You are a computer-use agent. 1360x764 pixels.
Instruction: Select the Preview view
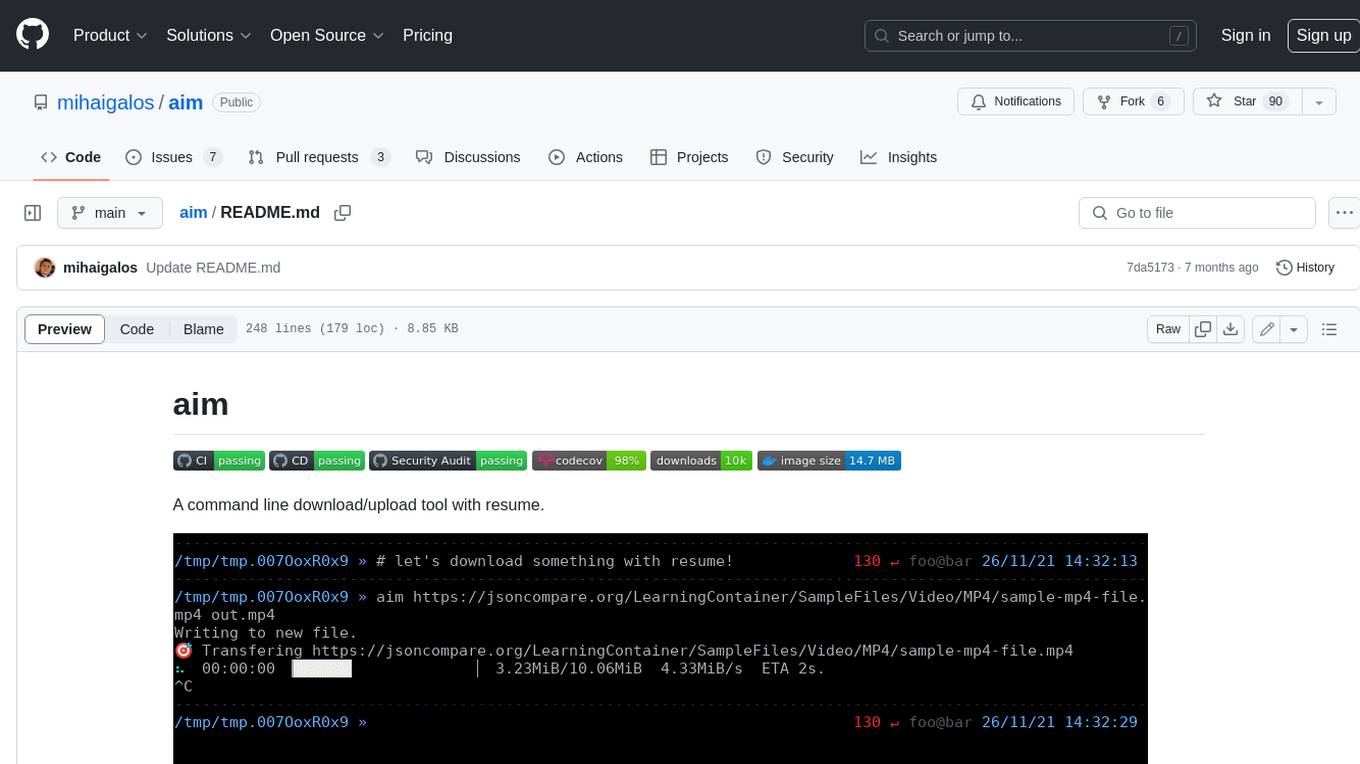(x=65, y=329)
